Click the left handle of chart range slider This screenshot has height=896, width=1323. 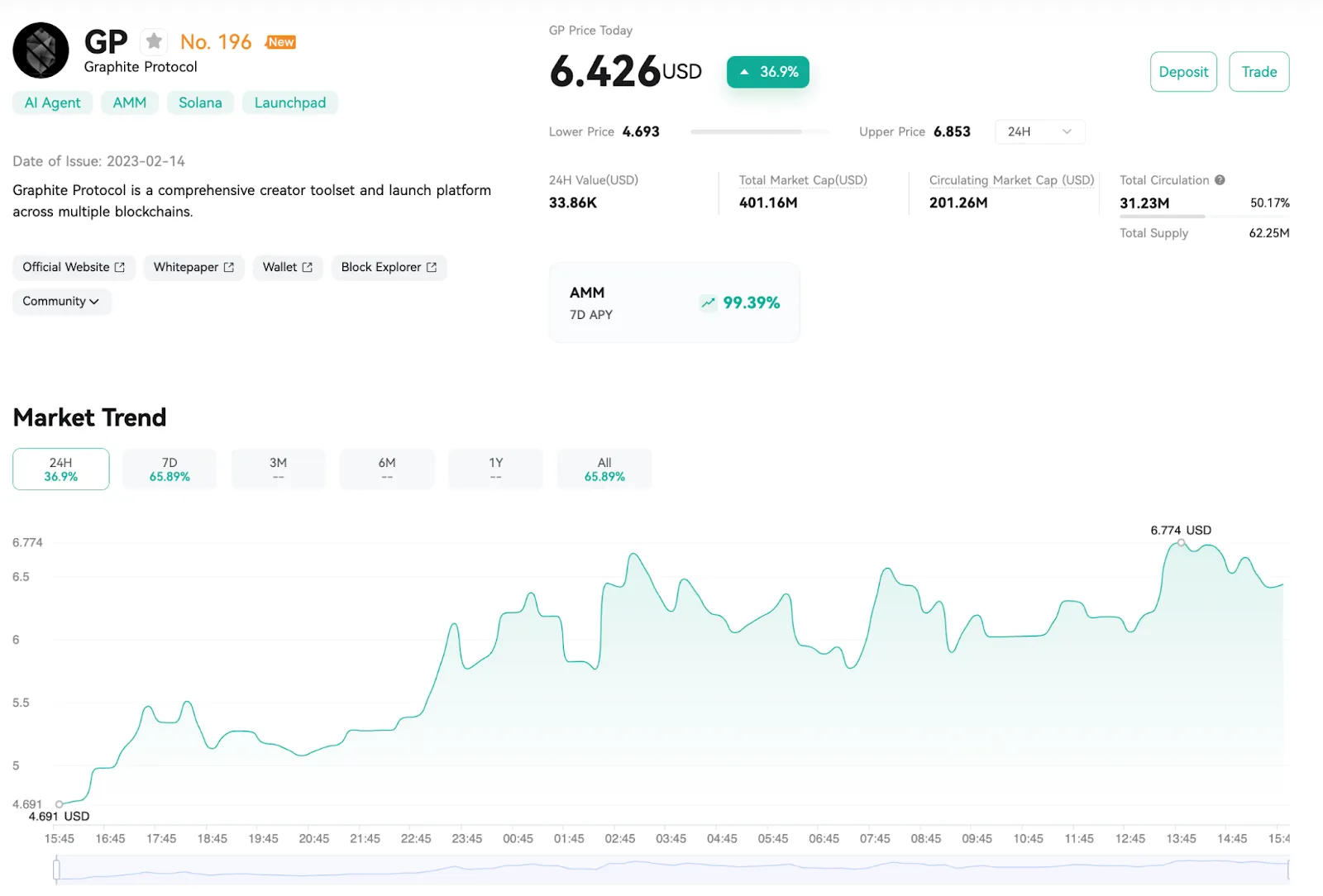coord(56,870)
